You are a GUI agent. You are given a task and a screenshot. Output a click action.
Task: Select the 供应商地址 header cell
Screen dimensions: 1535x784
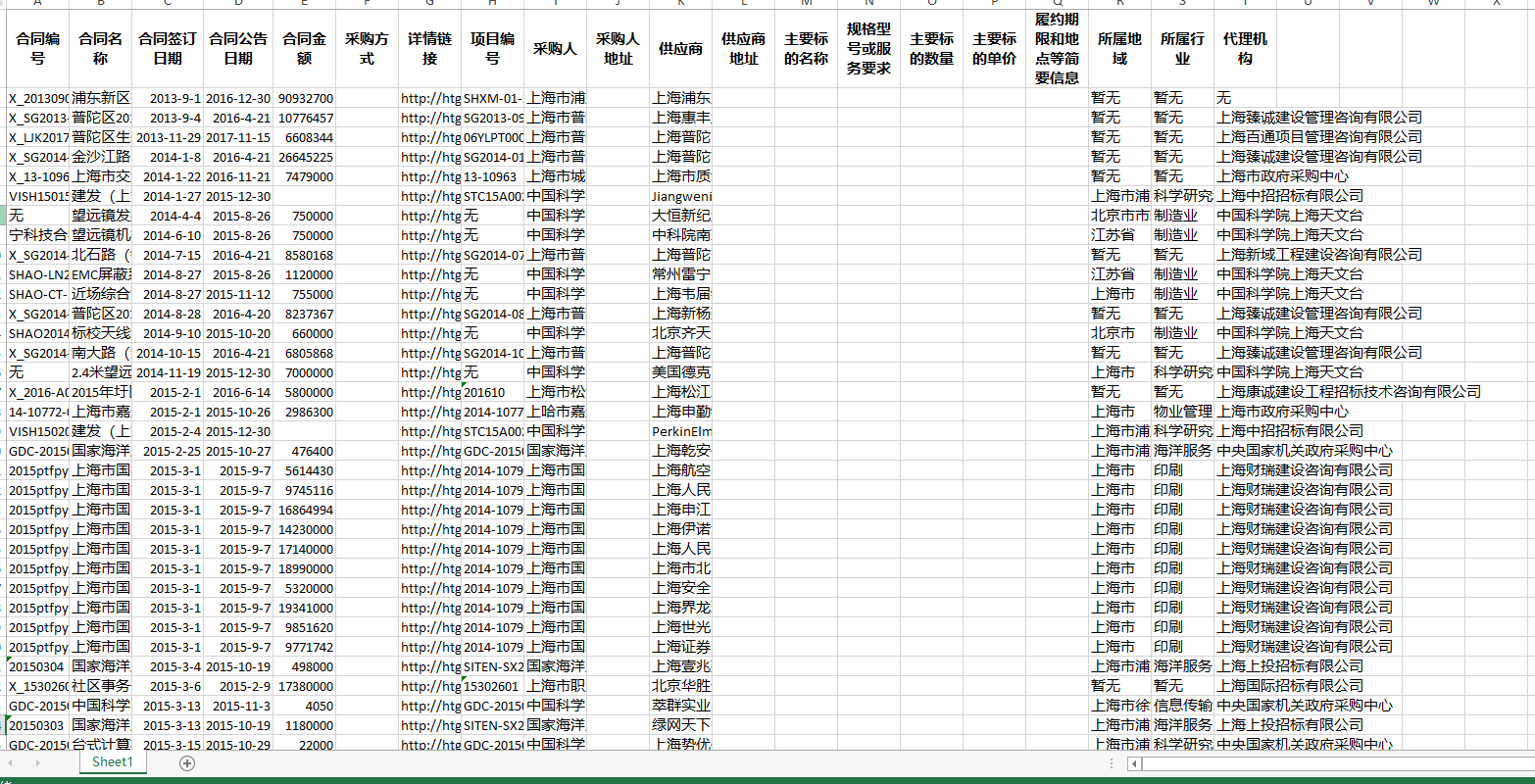click(x=744, y=49)
